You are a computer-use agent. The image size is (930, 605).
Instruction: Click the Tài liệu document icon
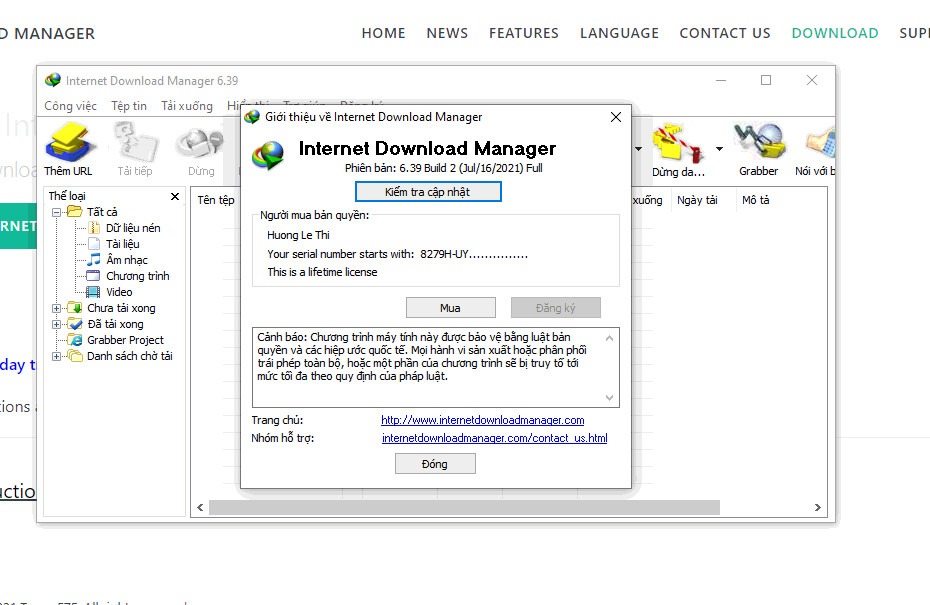(x=94, y=244)
